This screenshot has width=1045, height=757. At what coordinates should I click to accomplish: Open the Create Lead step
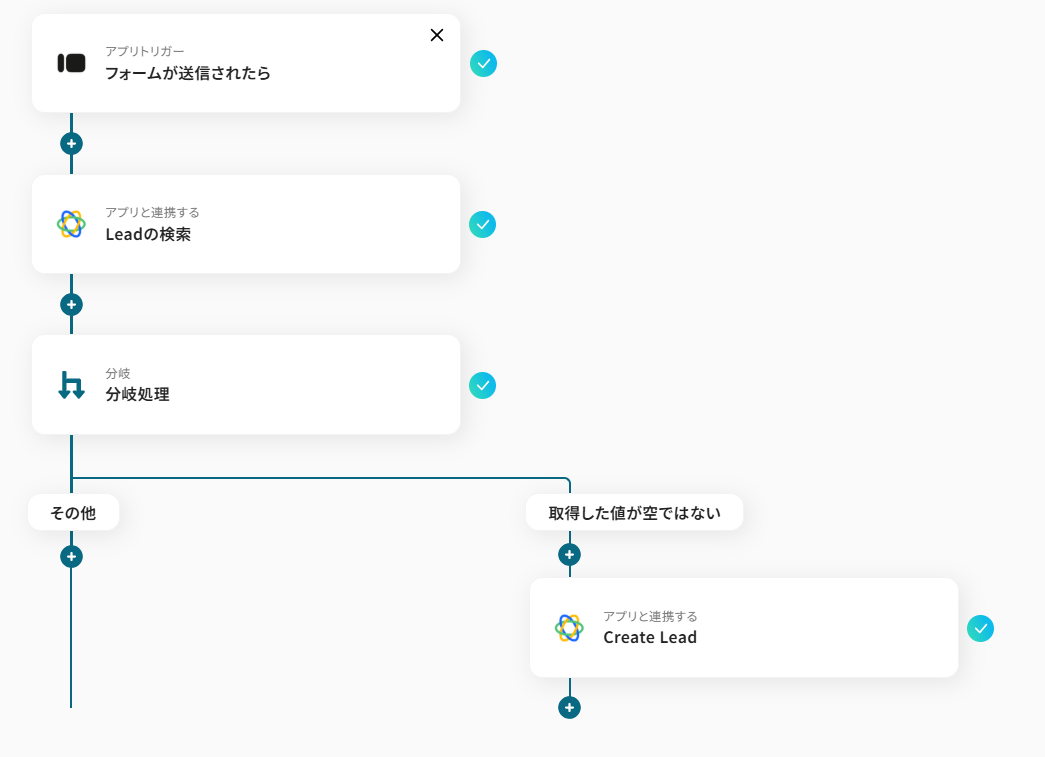pos(744,628)
